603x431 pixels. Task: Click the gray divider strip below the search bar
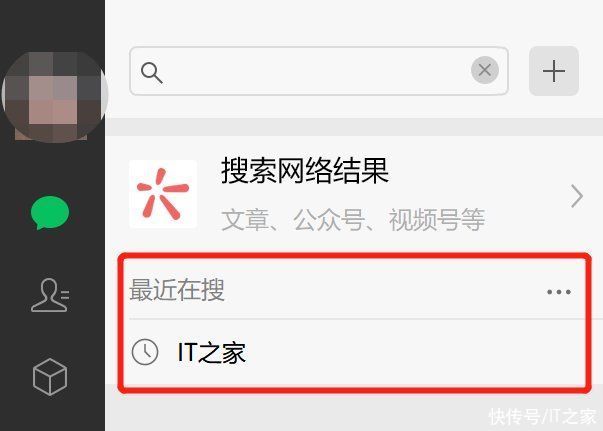click(354, 127)
